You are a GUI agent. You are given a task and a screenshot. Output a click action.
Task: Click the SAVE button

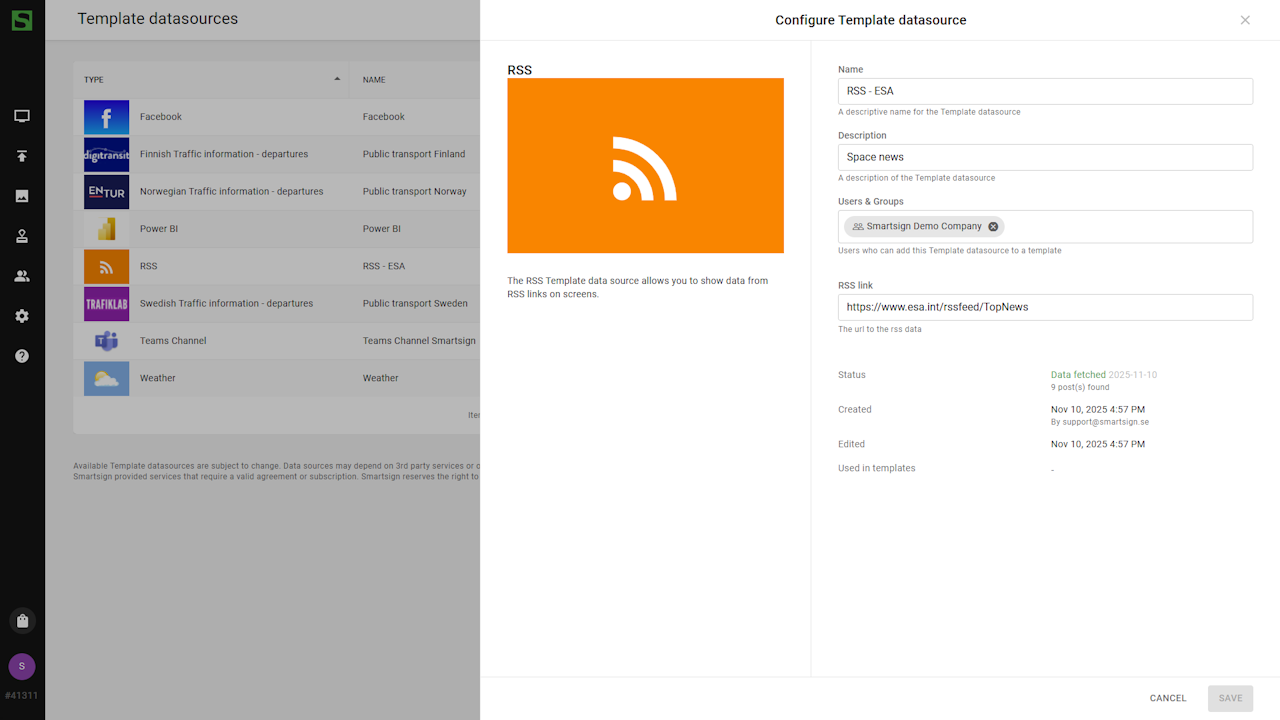click(1230, 698)
